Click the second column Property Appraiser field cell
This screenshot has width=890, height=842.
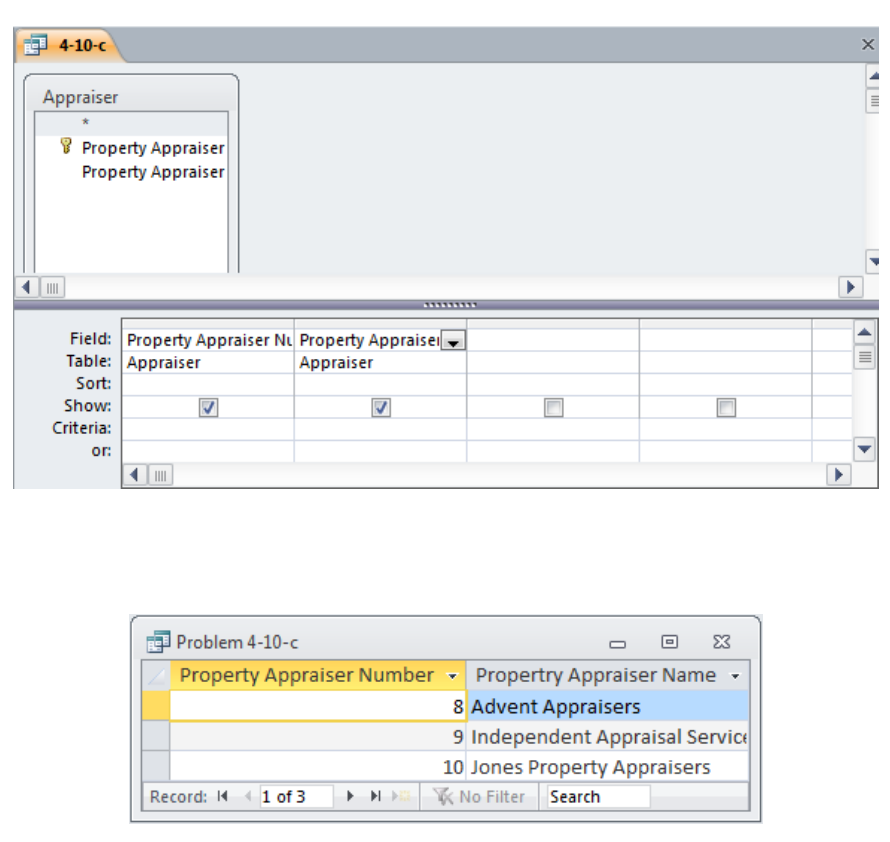click(x=368, y=340)
